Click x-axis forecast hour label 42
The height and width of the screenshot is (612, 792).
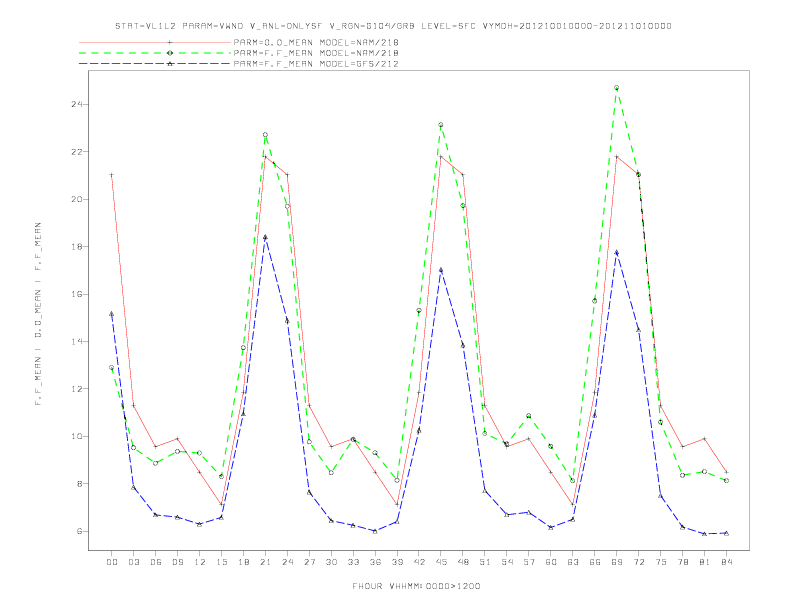click(419, 562)
